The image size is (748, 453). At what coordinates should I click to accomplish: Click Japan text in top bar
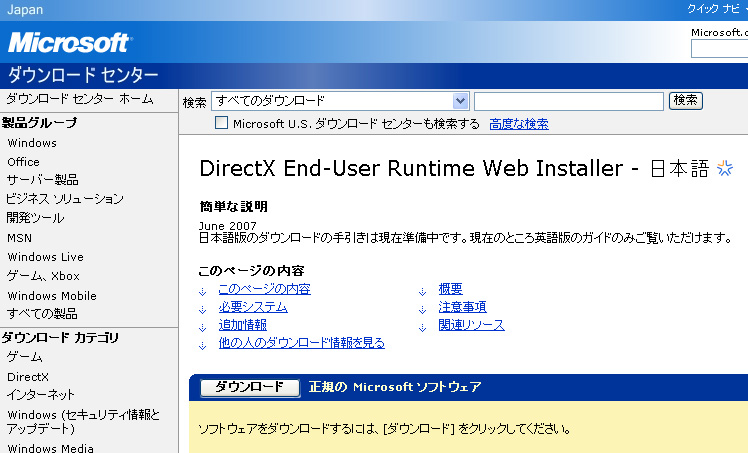25,10
